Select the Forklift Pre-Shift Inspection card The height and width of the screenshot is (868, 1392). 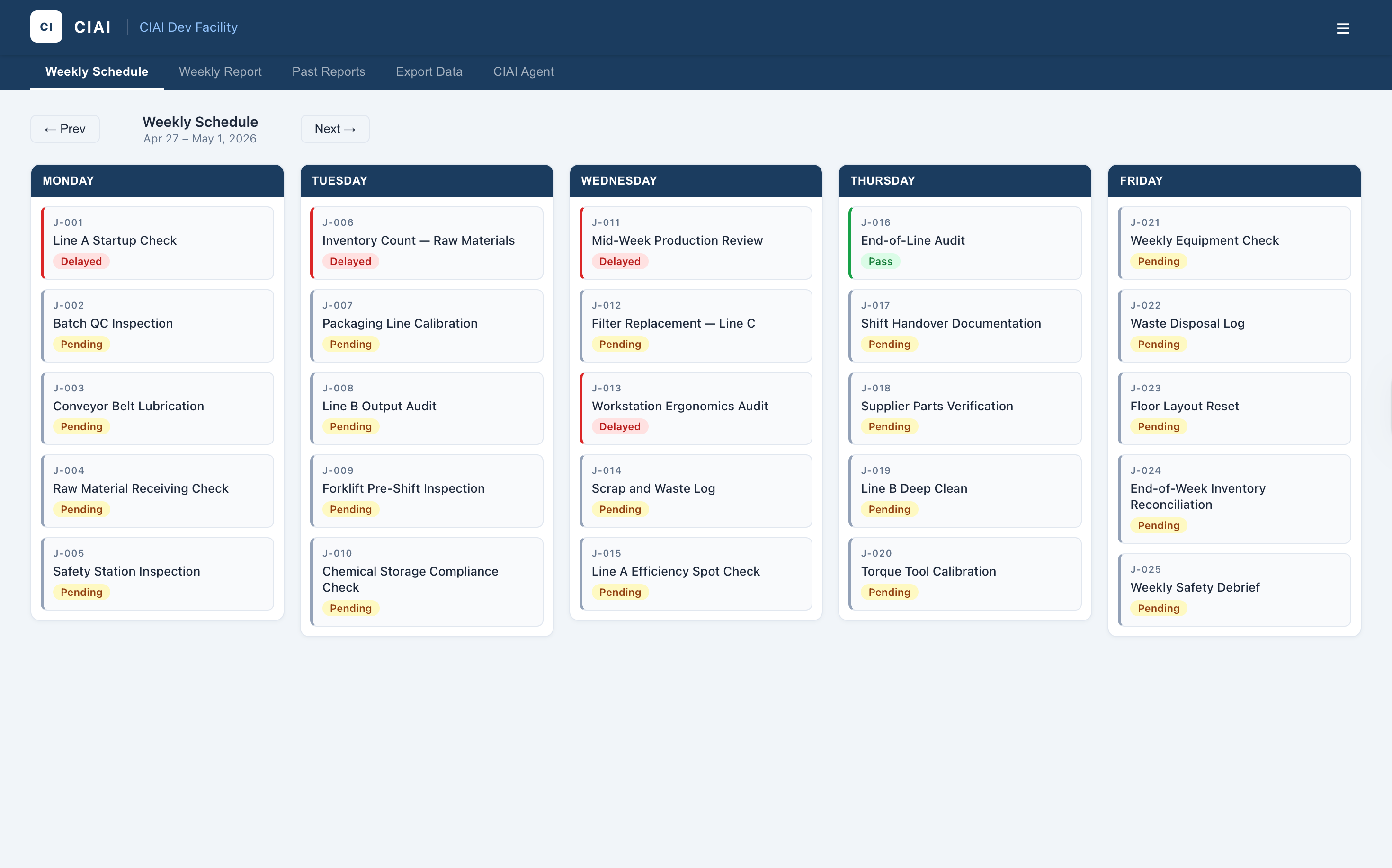click(427, 491)
